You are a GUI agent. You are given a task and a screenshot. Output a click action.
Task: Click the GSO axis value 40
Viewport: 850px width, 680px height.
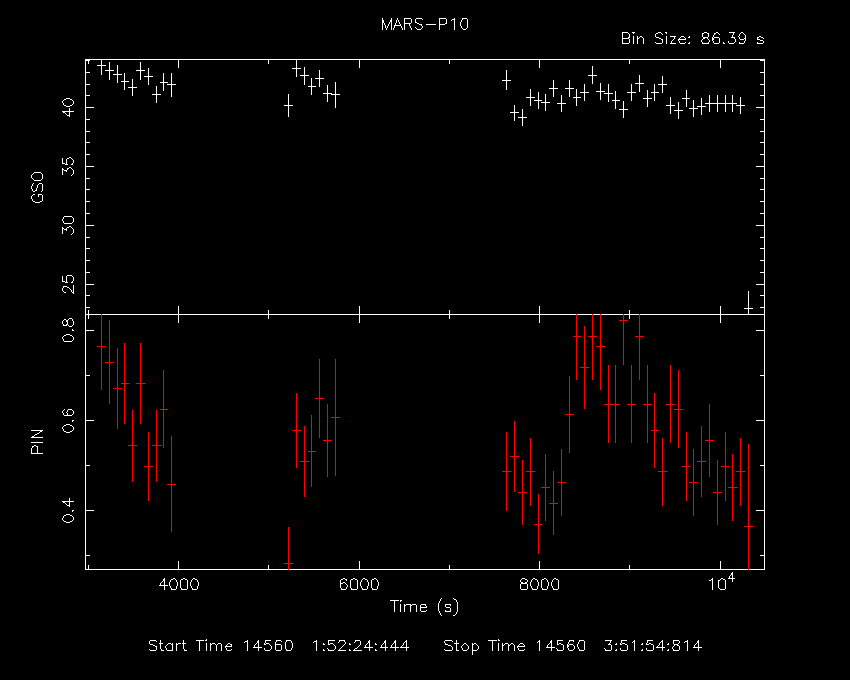(x=69, y=107)
